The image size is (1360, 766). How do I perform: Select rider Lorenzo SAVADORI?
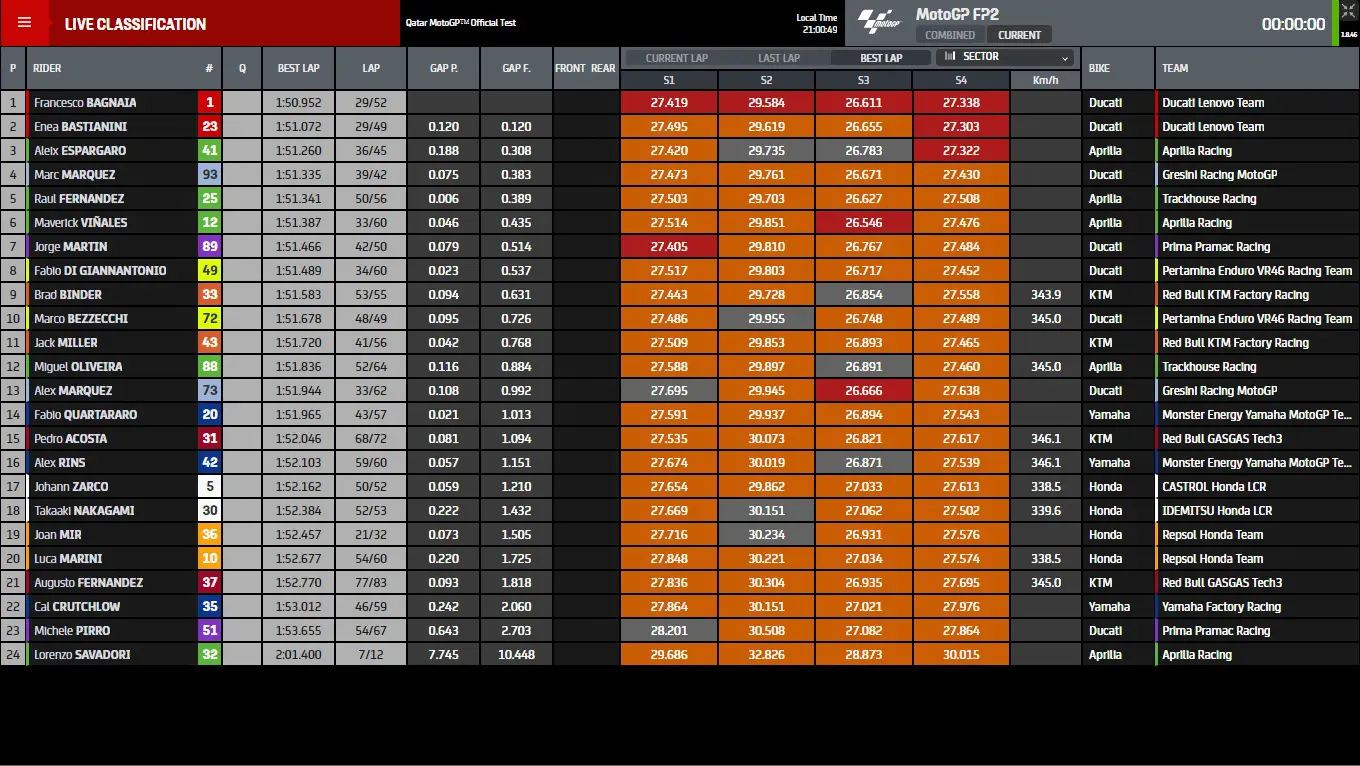tap(82, 654)
